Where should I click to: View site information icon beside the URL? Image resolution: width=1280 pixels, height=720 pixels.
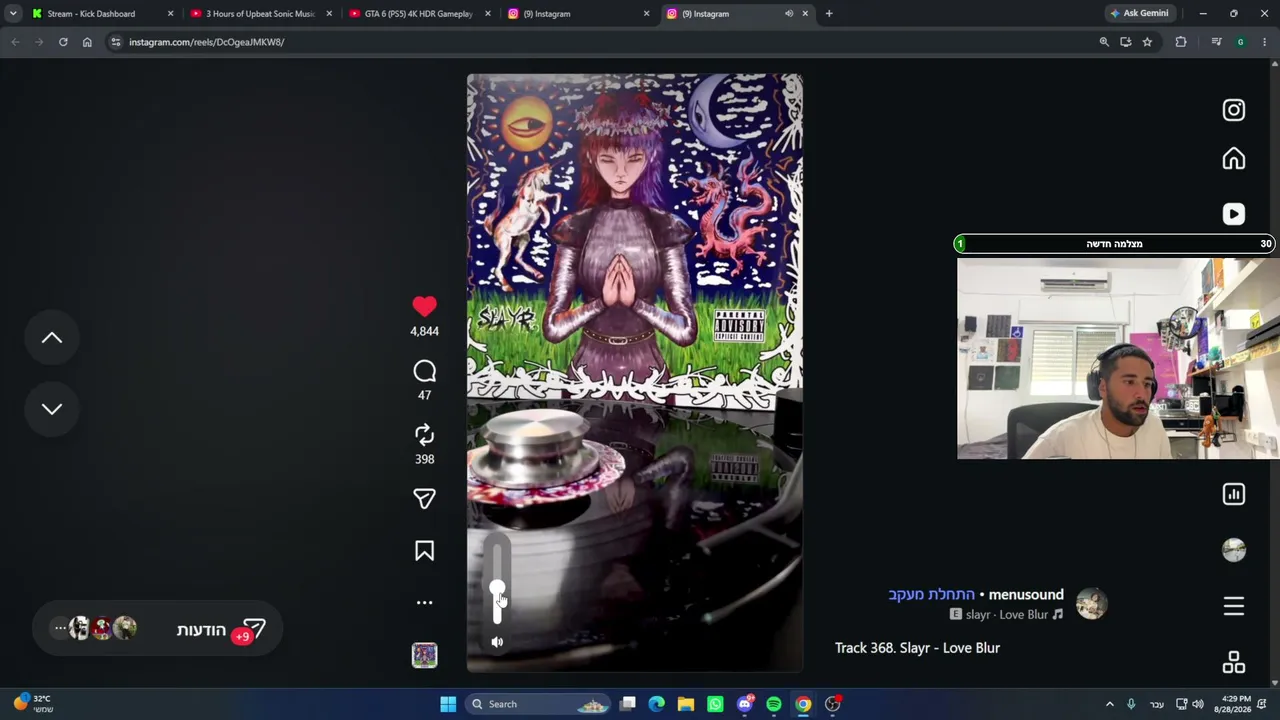[116, 42]
